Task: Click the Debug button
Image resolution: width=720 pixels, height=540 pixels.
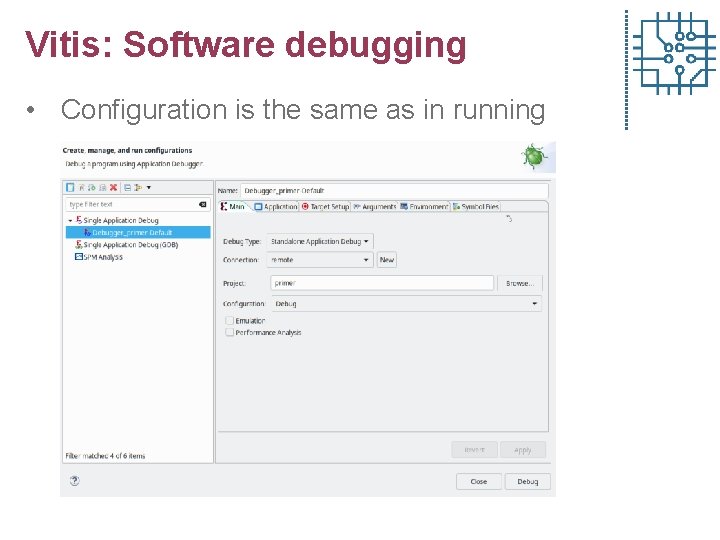Action: (x=528, y=481)
